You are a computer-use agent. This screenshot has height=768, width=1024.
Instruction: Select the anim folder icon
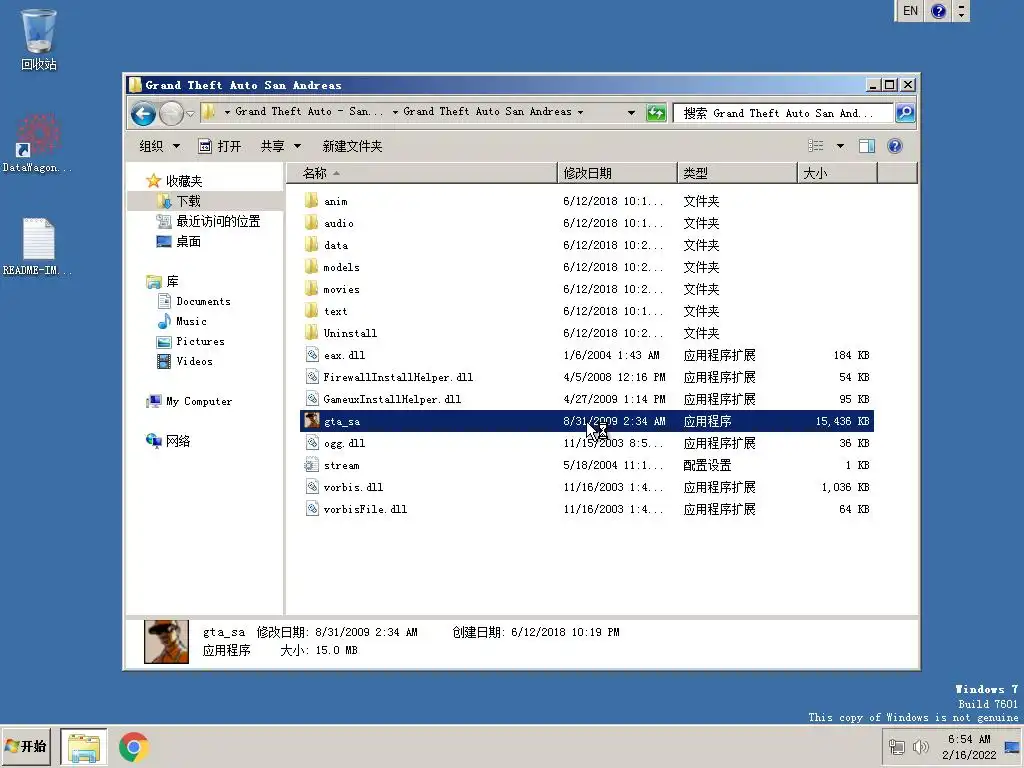pos(312,201)
